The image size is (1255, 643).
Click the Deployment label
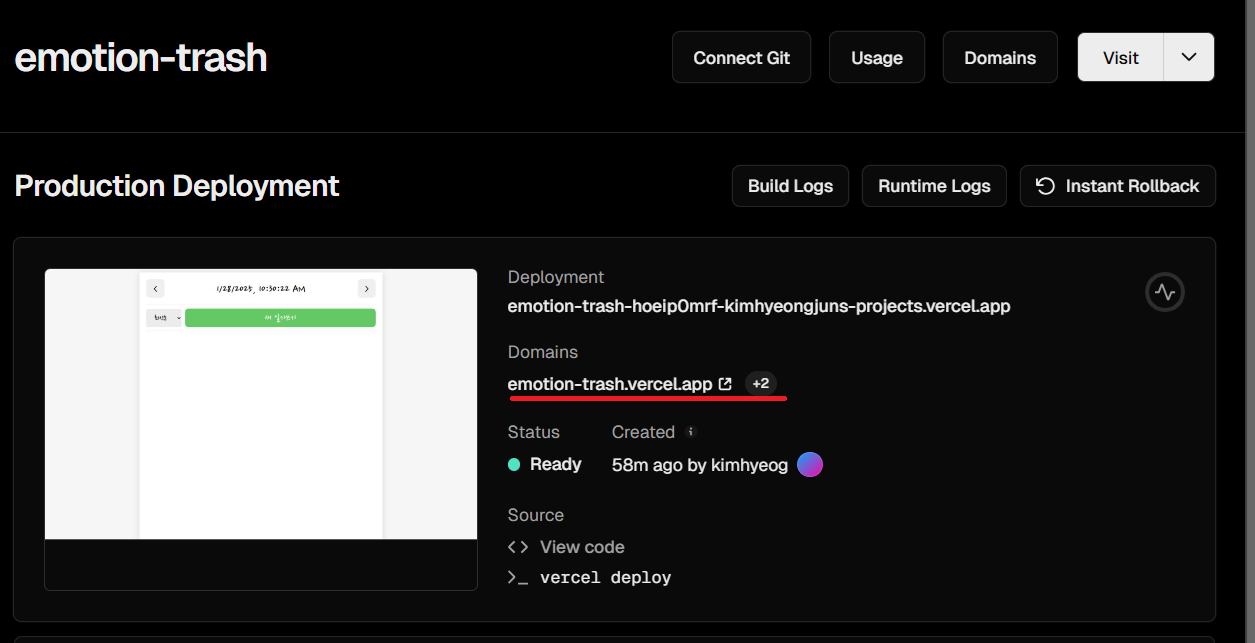click(x=556, y=277)
